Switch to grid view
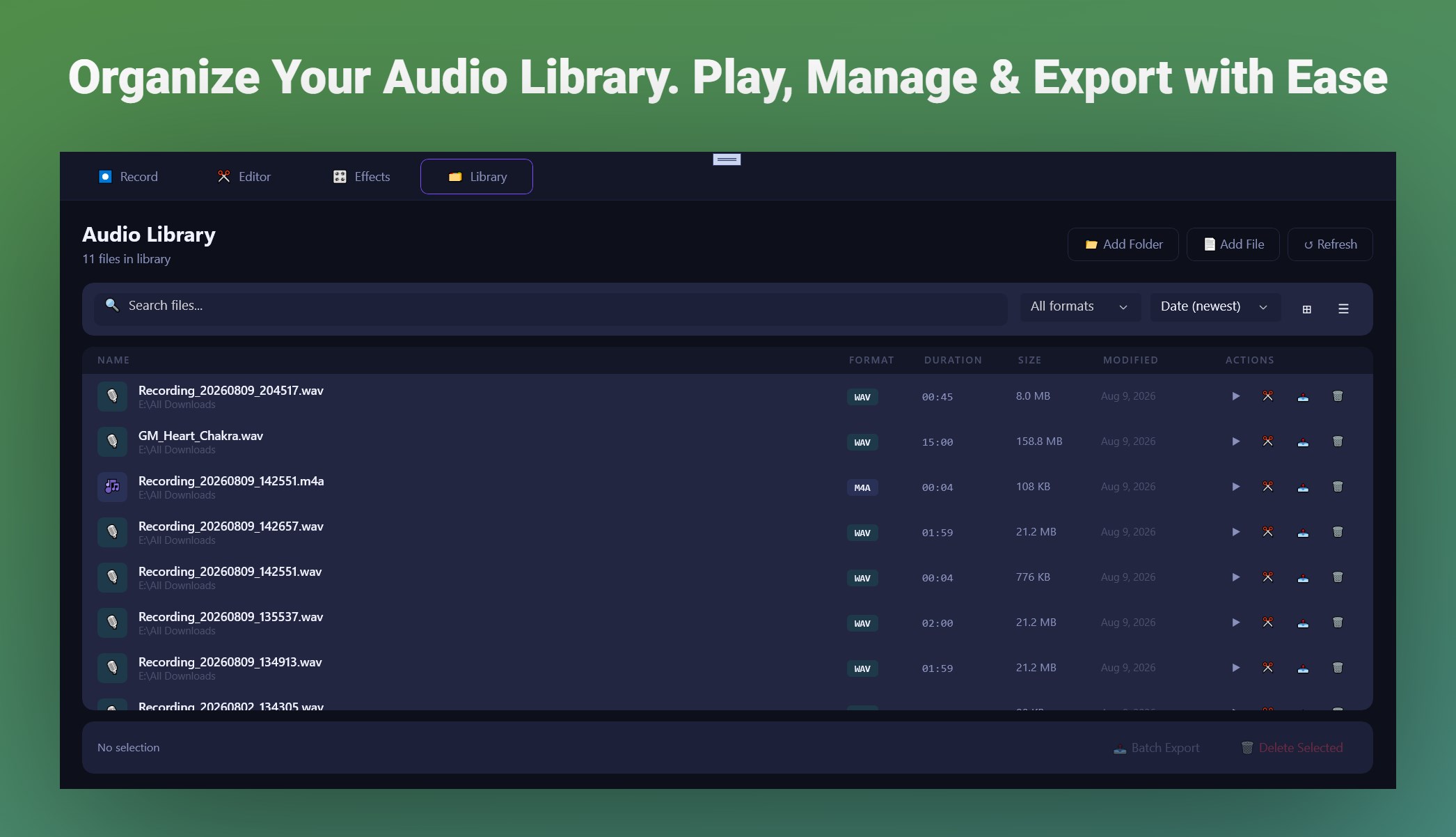 pyautogui.click(x=1307, y=309)
